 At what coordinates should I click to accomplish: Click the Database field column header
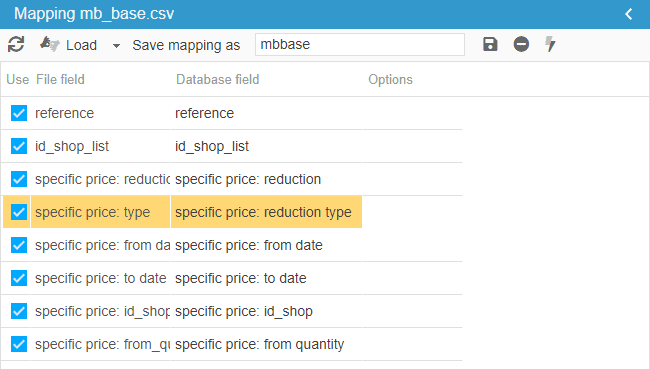coord(218,79)
